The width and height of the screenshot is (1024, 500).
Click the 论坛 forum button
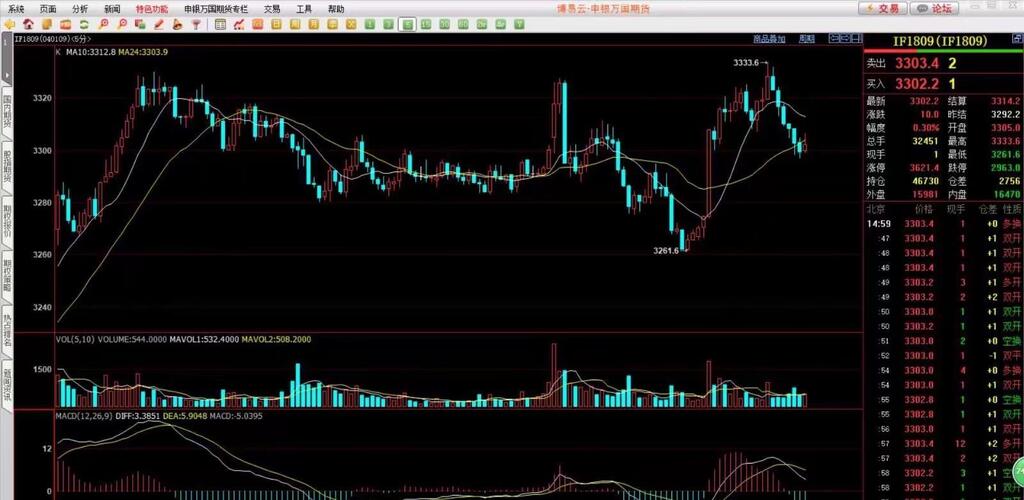935,8
